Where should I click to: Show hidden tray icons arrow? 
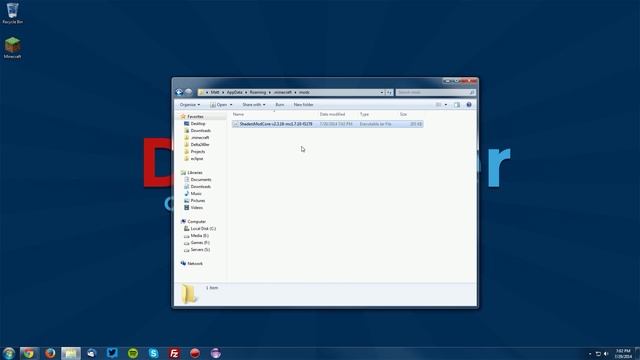tap(590, 353)
